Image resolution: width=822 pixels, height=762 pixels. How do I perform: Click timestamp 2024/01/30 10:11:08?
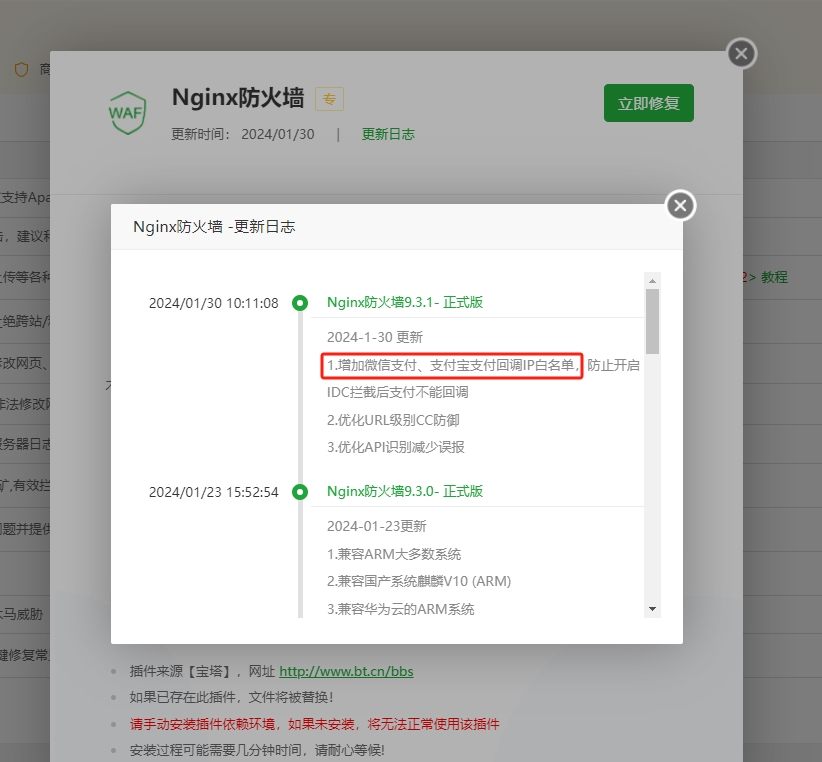[213, 303]
